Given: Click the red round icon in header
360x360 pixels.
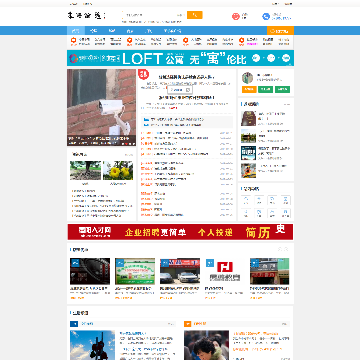Looking at the screenshot, I should pos(236,16).
